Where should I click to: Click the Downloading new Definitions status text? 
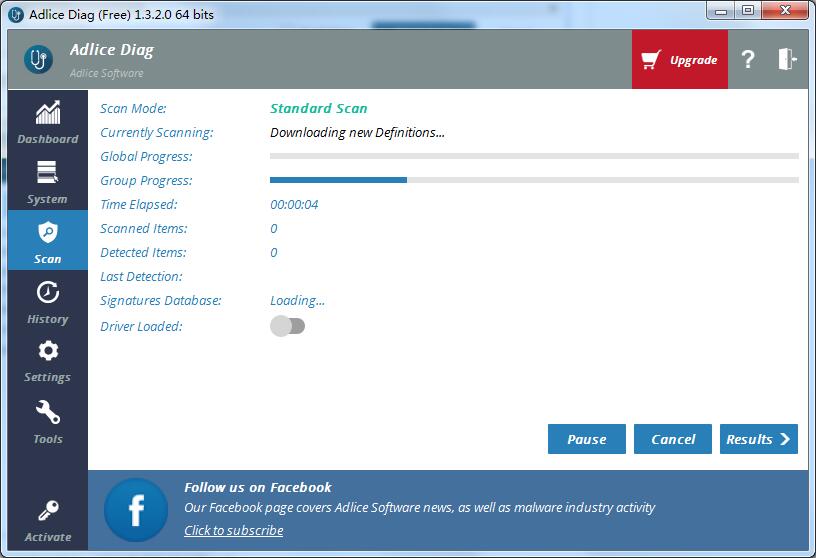pos(357,133)
